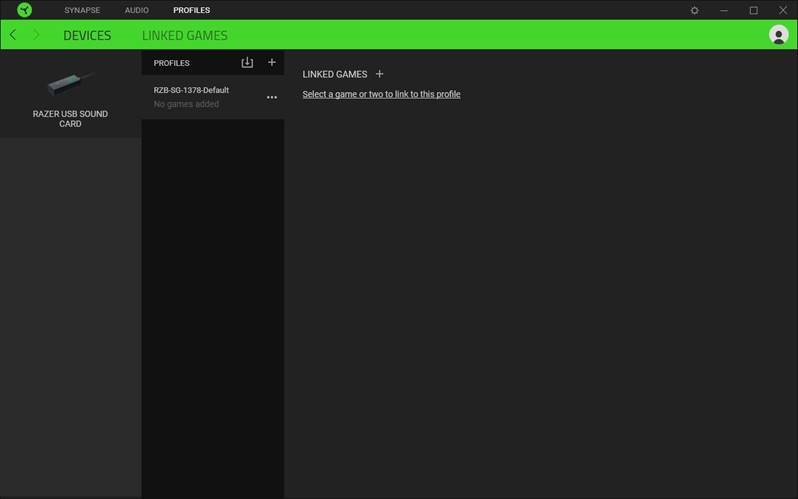Minimize the Synapse window

coord(724,10)
